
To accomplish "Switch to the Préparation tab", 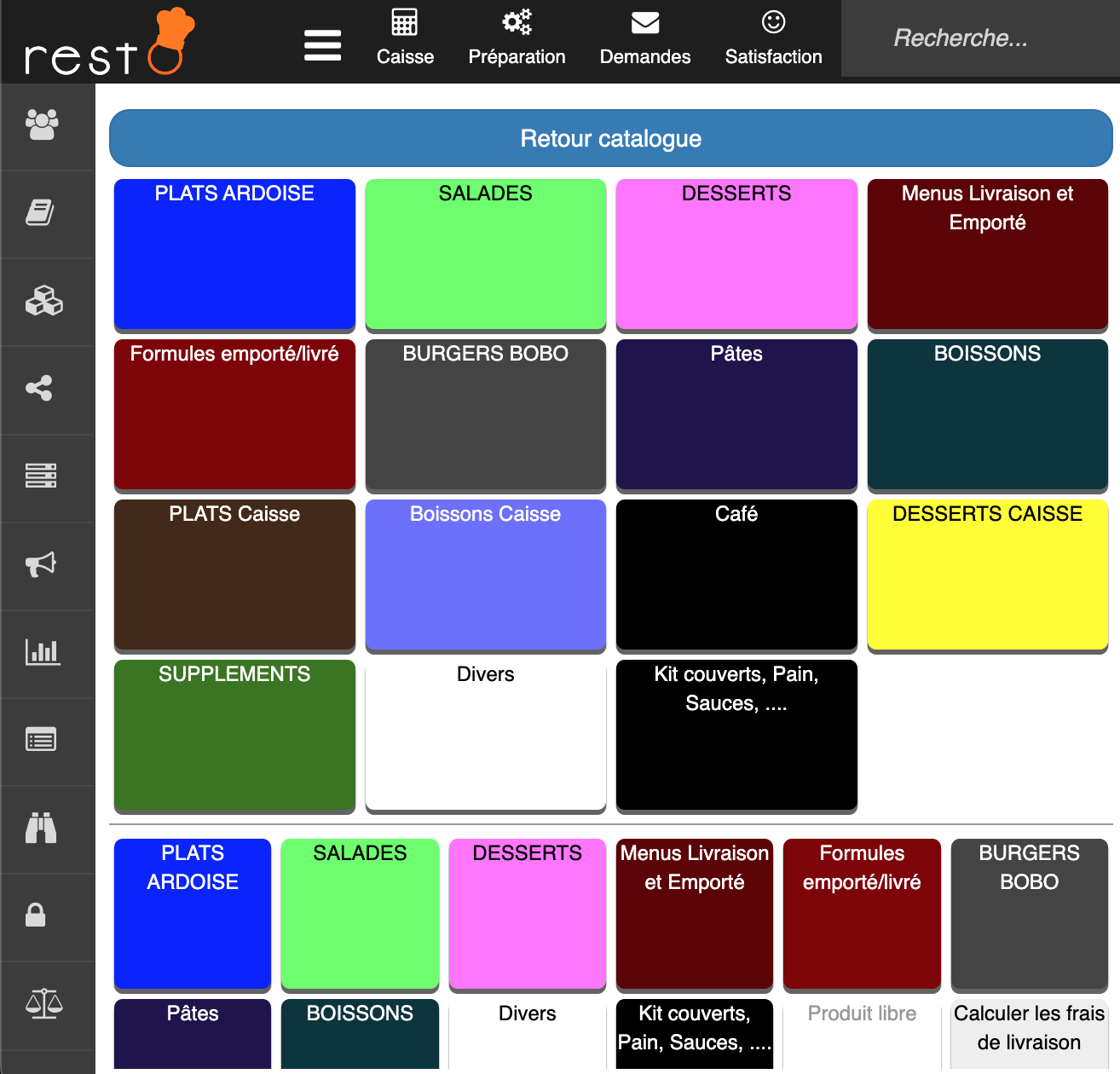I will tap(517, 38).
